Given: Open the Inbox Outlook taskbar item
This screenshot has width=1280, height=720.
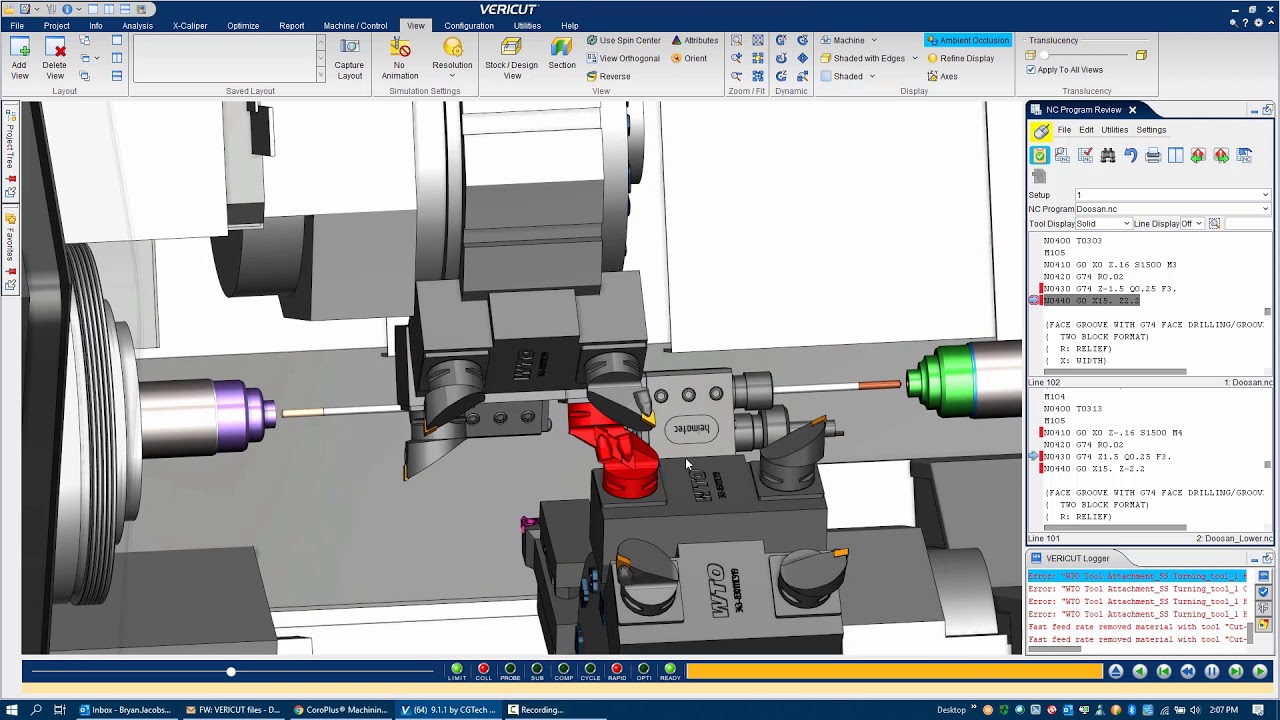Looking at the screenshot, I should [125, 710].
